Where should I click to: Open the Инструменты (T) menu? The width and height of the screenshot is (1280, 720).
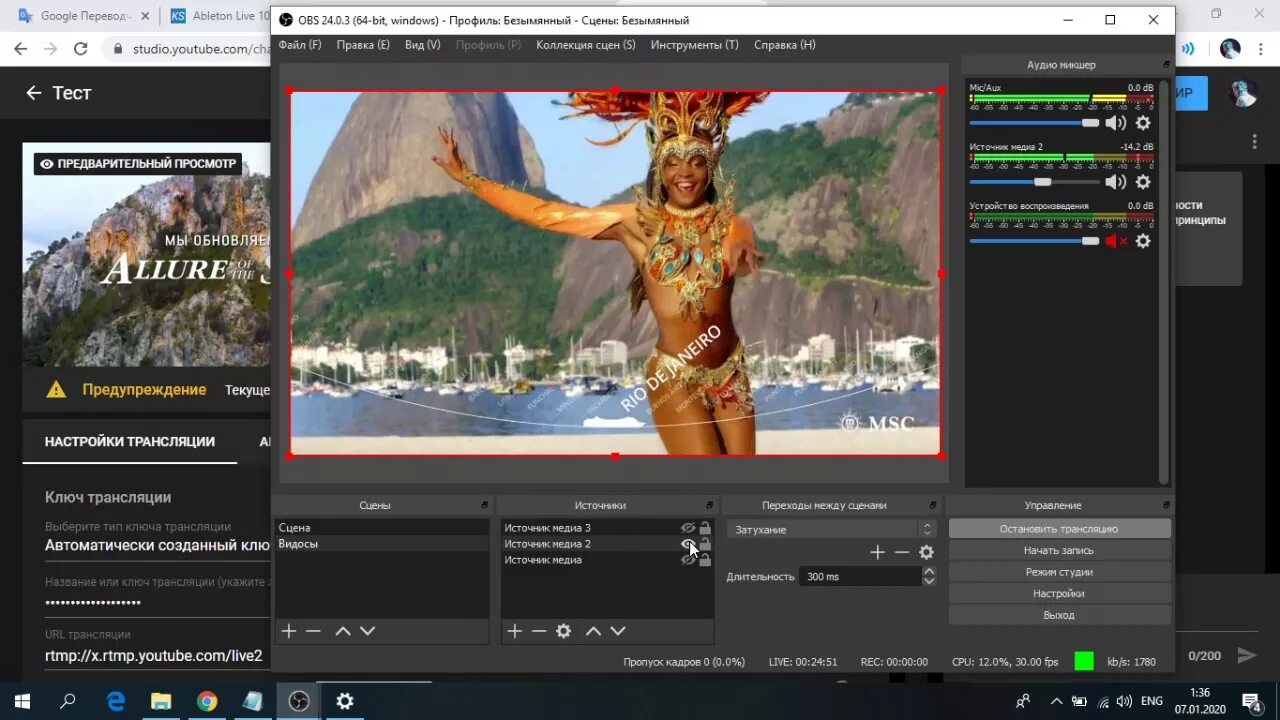coord(694,45)
